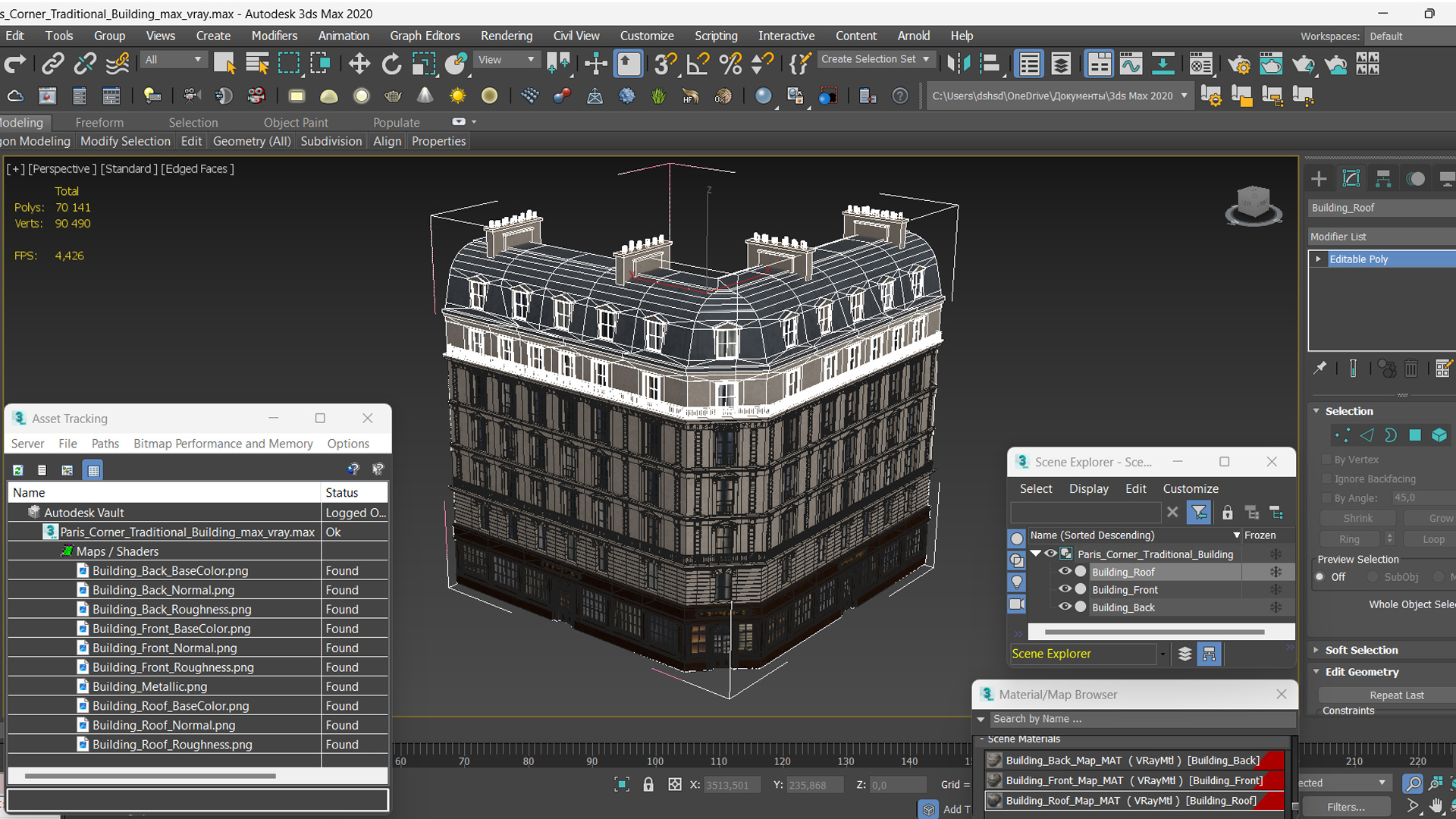Open the project path dropdown arrow
Screen dimensions: 1456x819
[x=1184, y=96]
